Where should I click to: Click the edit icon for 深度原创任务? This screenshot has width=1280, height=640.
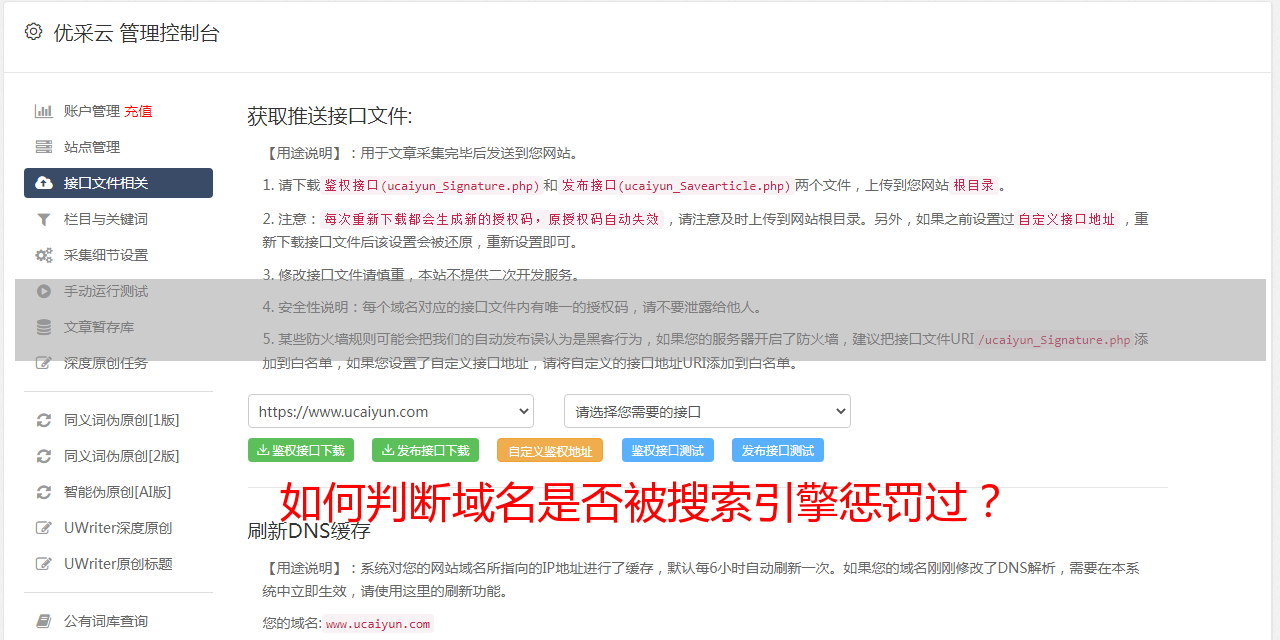44,363
